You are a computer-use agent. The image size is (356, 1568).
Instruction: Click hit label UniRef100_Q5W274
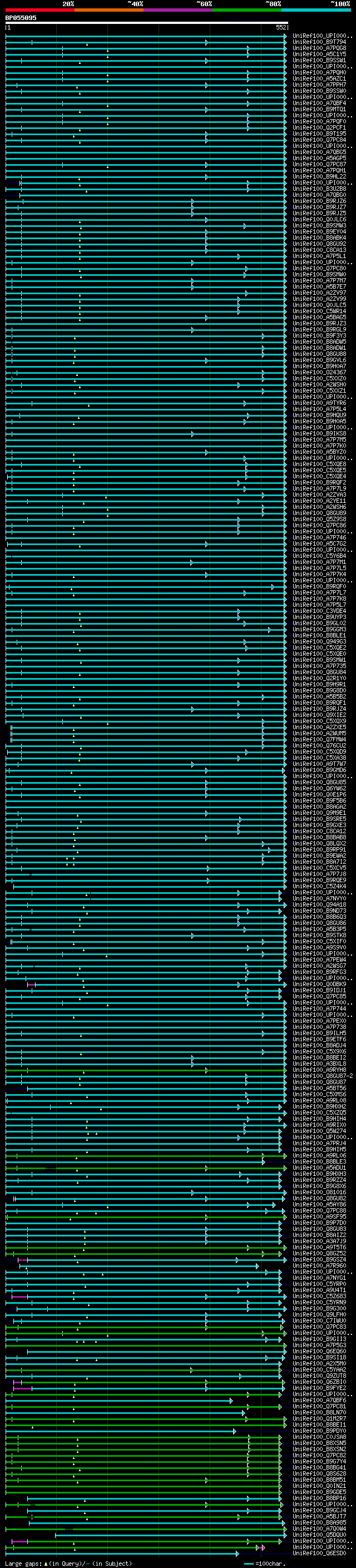coord(319,1131)
